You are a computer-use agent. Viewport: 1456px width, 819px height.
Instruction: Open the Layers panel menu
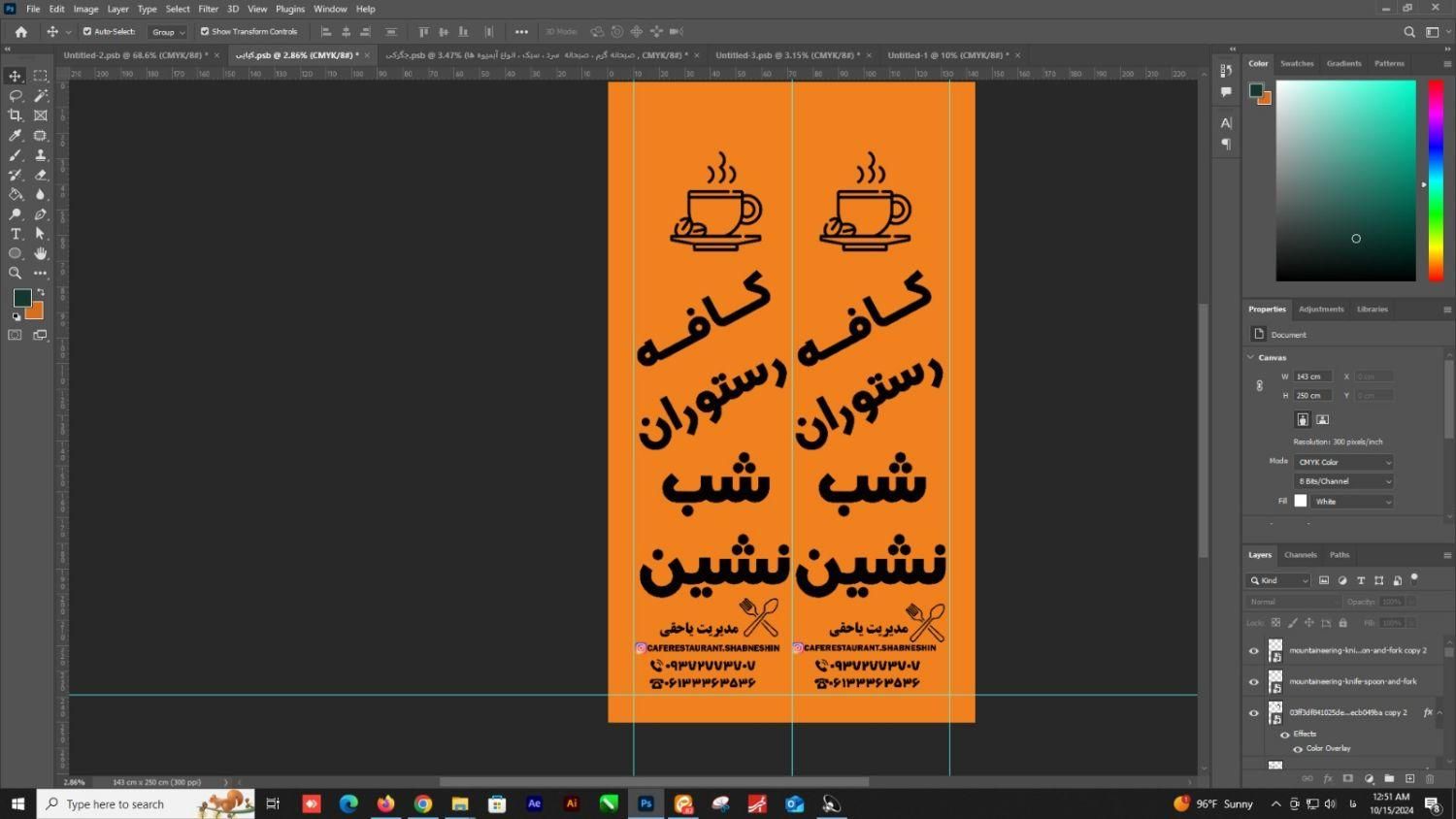pos(1446,555)
